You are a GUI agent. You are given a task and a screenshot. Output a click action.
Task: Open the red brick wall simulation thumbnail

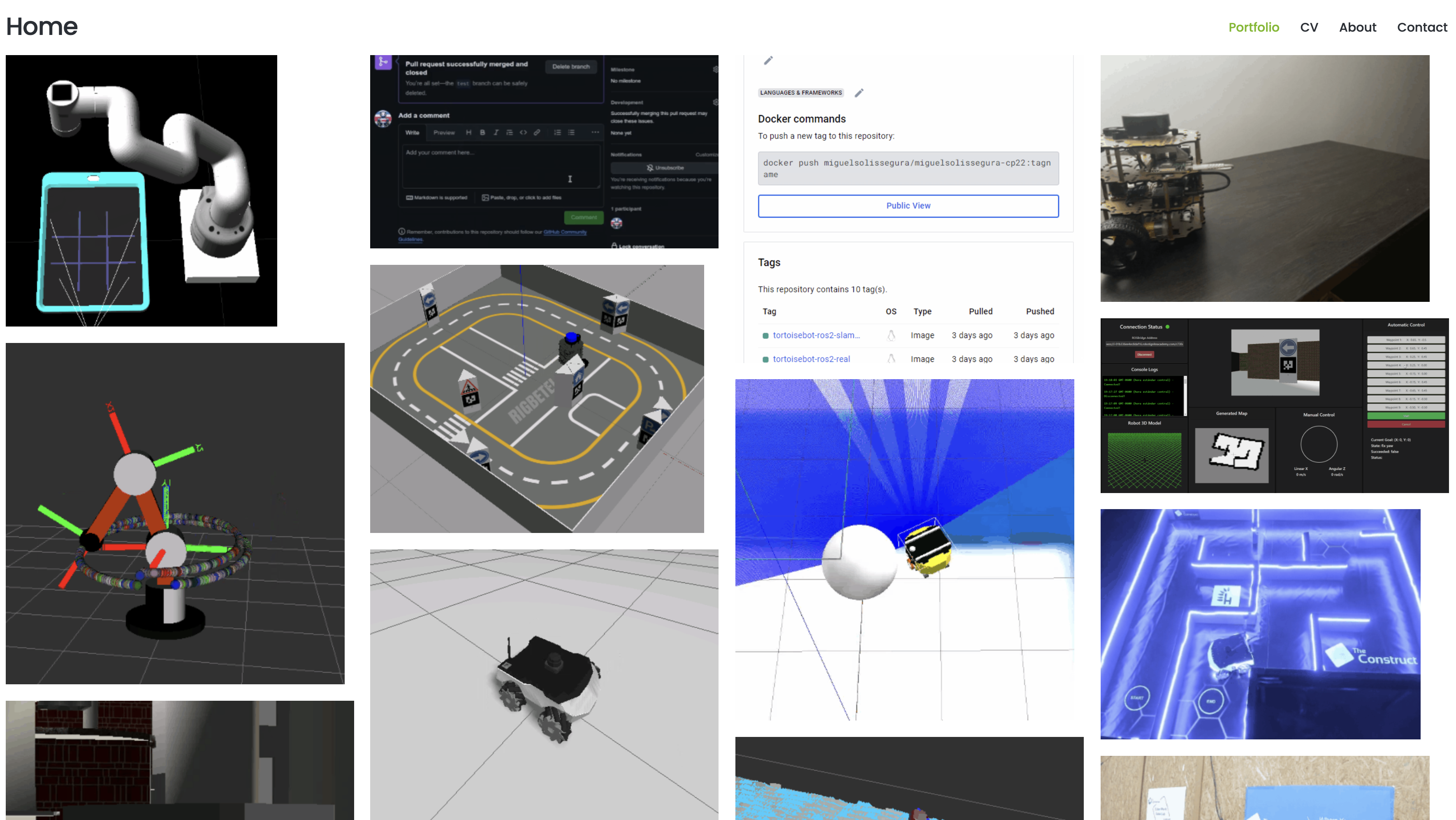(x=179, y=760)
